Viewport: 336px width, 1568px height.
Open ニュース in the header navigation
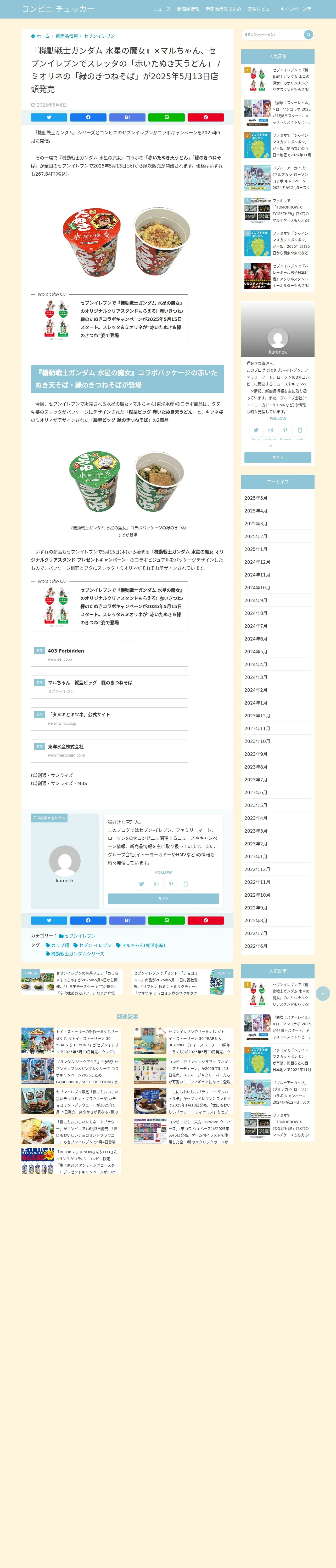(162, 9)
